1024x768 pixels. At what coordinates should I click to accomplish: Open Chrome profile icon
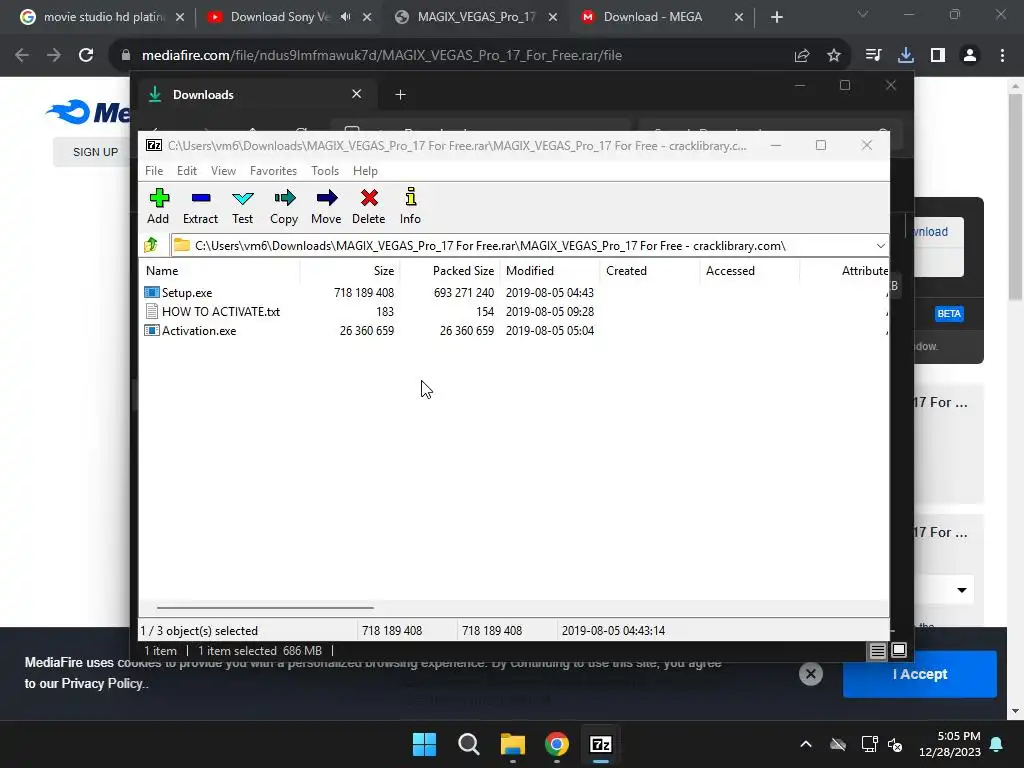(970, 56)
